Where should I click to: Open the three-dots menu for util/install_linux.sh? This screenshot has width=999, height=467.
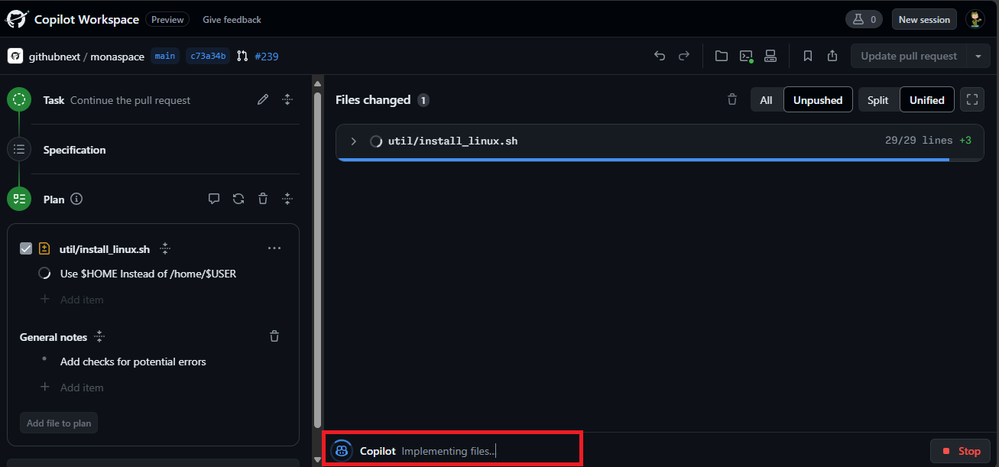click(x=275, y=248)
